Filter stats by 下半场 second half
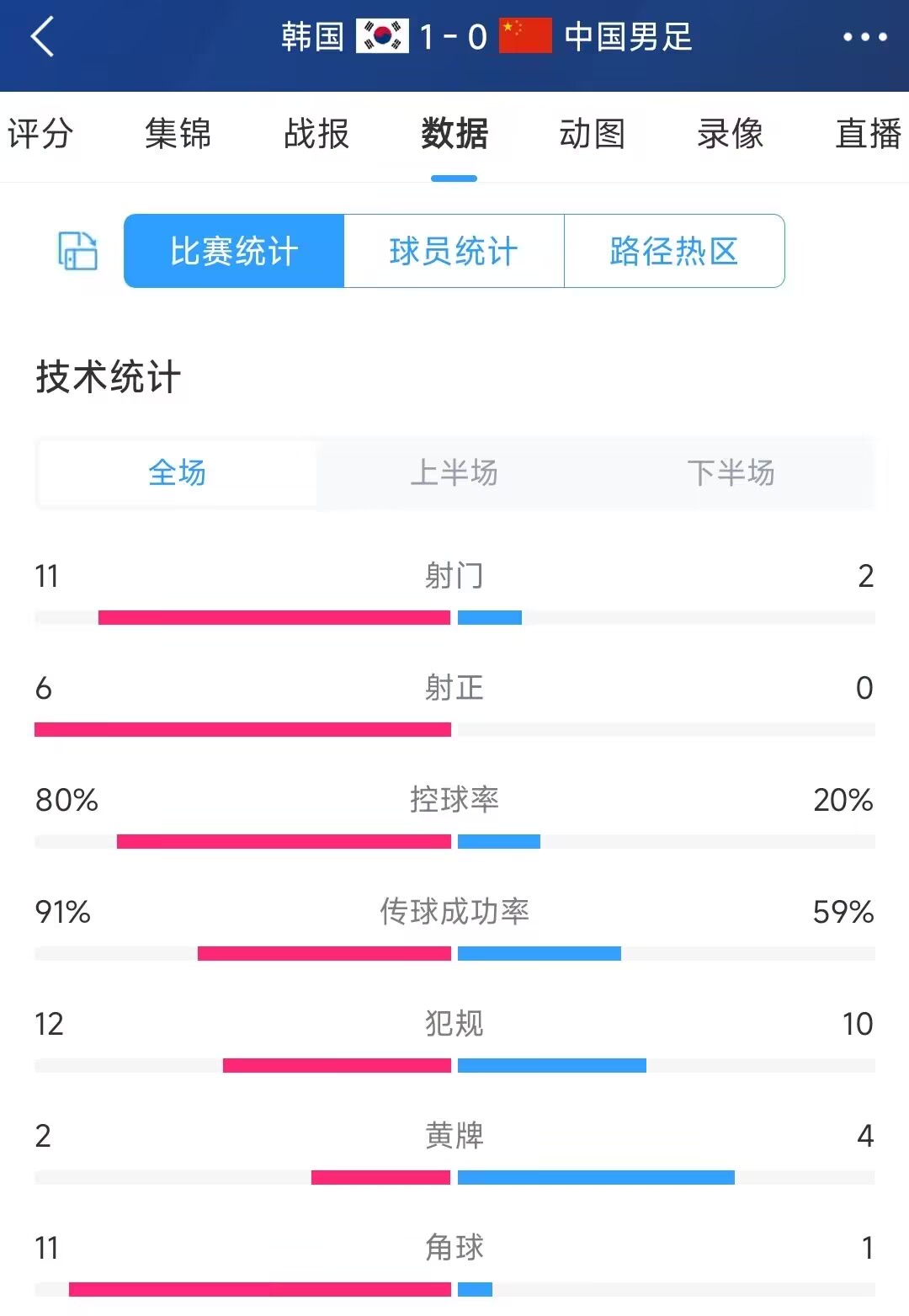 731,473
